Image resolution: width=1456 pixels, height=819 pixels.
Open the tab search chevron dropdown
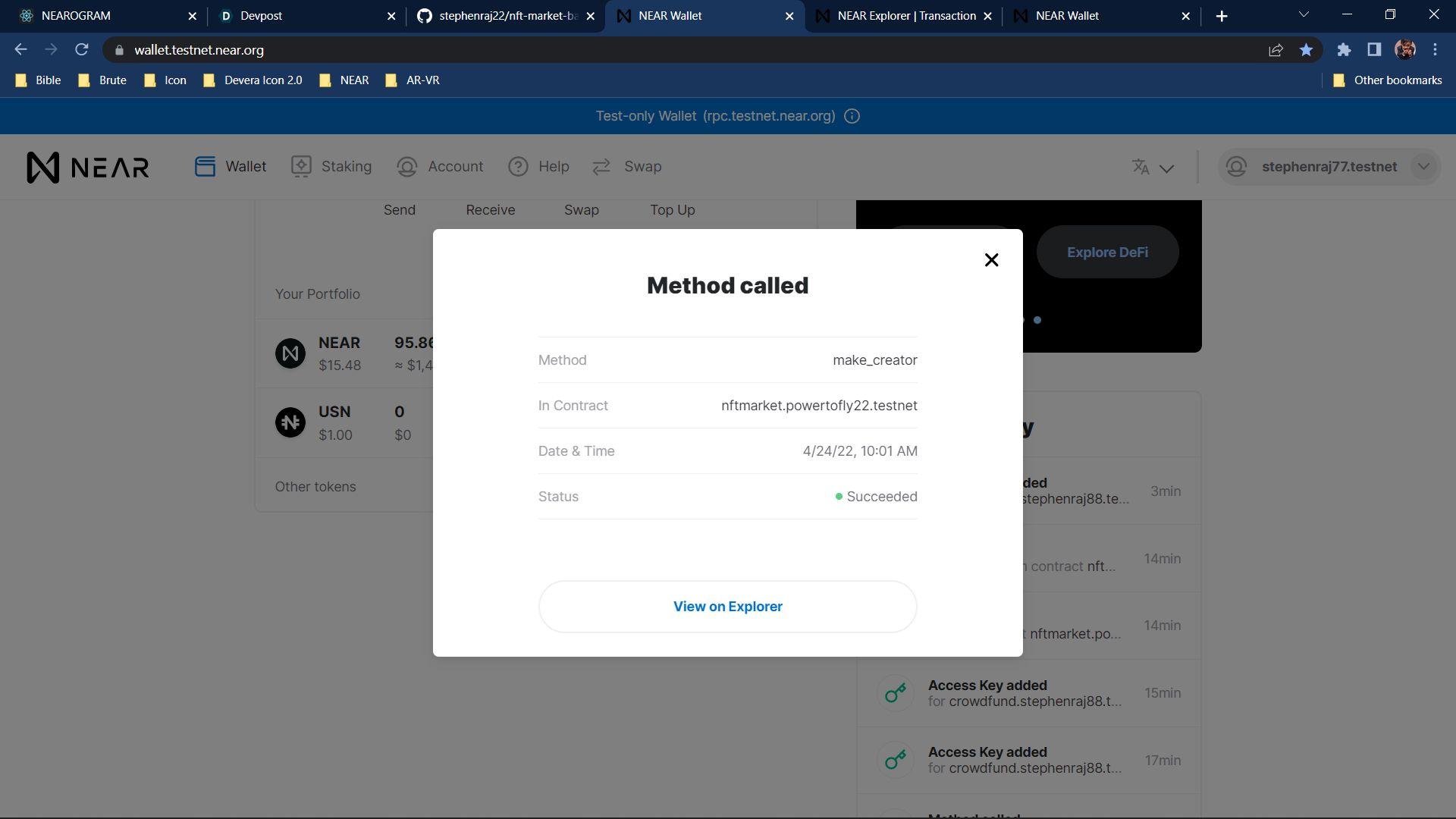(1304, 14)
